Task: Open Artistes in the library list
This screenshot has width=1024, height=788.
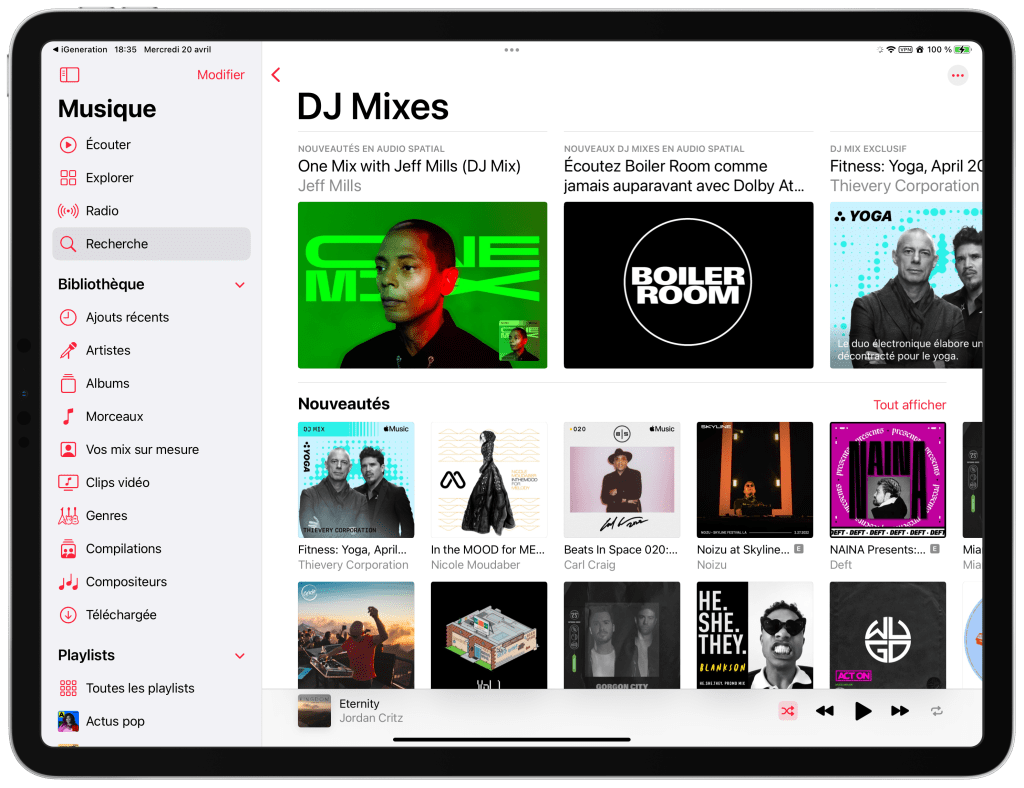Action: click(108, 351)
